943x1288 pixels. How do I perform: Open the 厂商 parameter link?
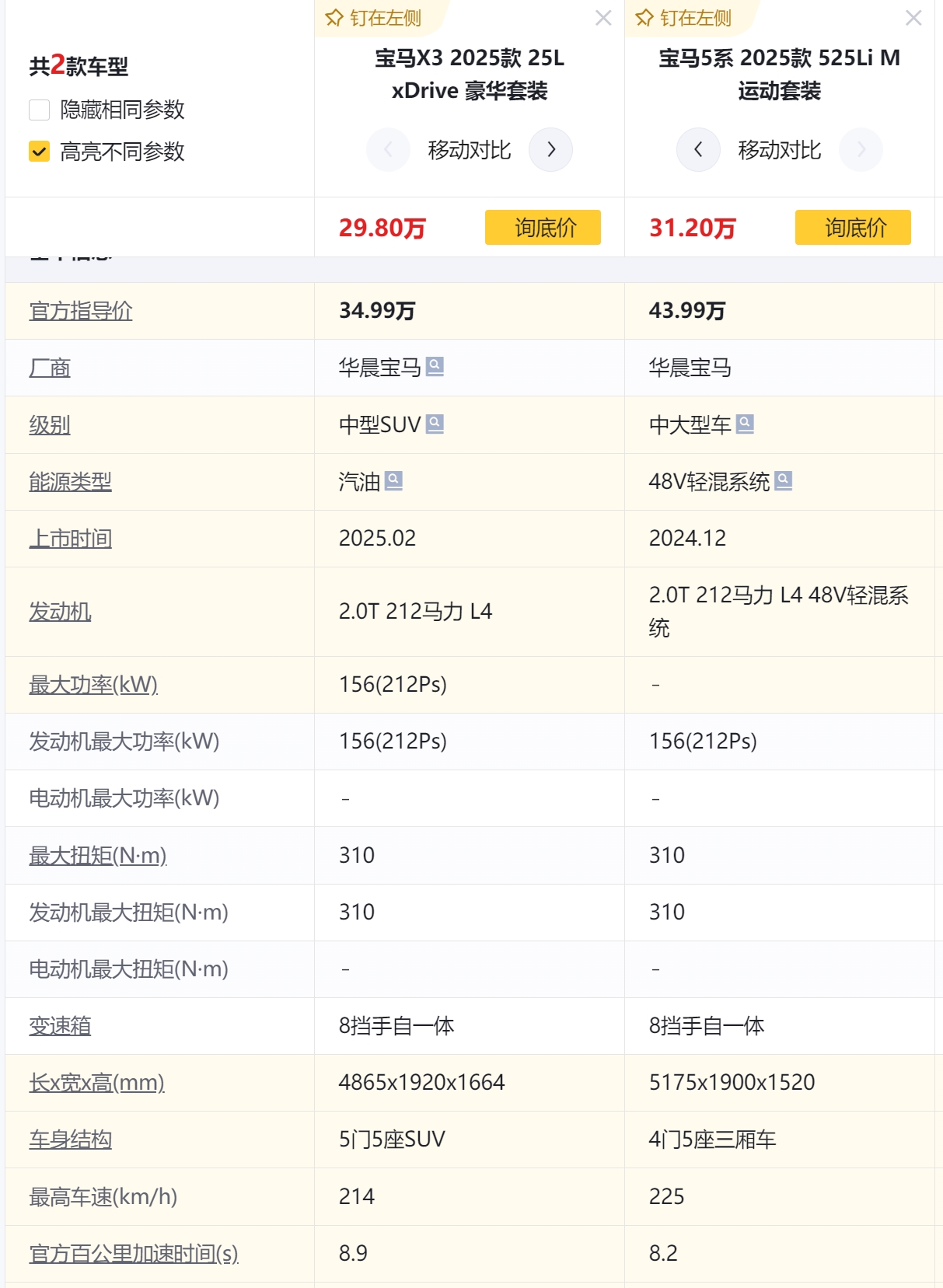(x=50, y=368)
